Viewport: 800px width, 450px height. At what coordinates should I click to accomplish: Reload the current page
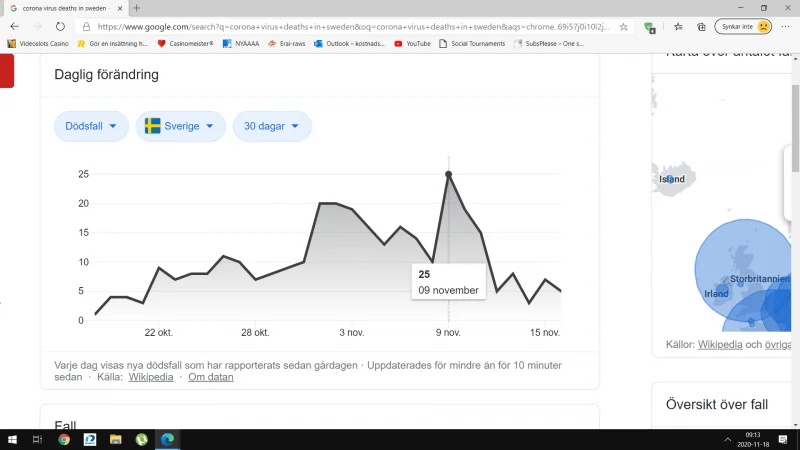click(60, 27)
